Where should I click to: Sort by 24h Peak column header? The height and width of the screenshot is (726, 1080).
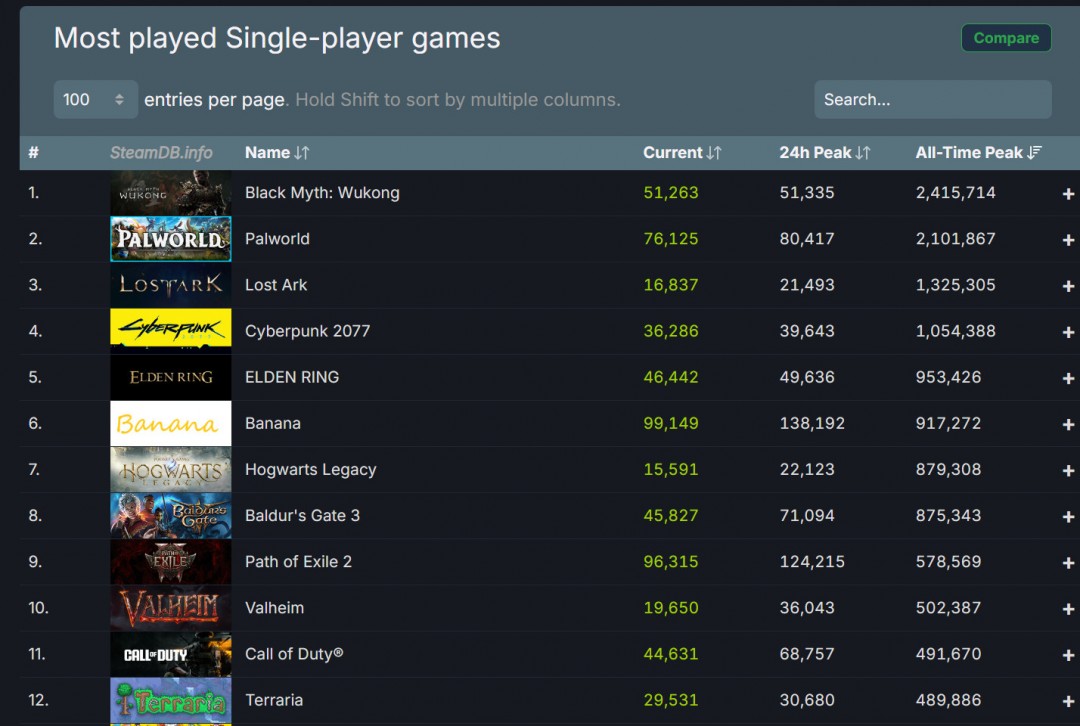(824, 153)
